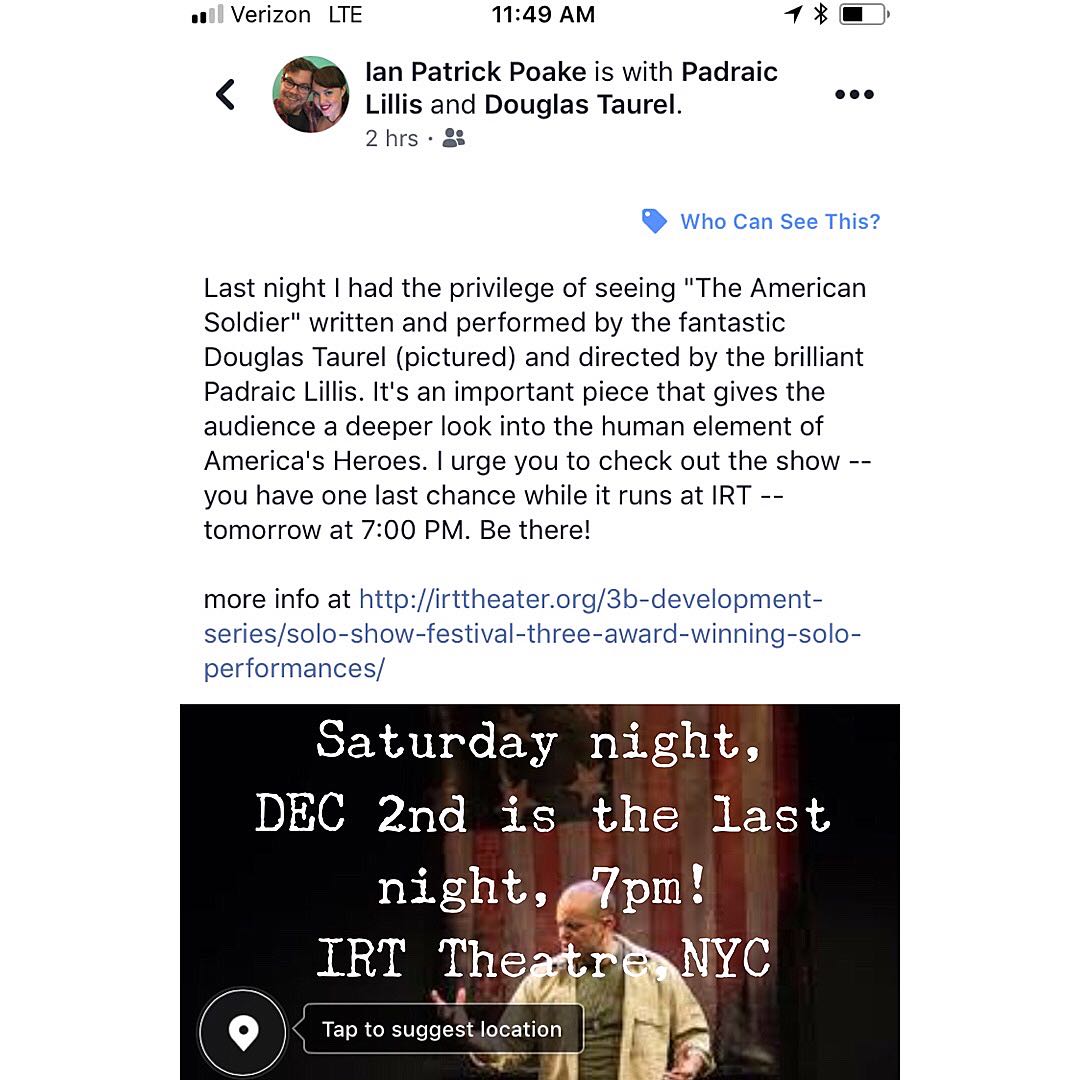Open the irttheater.org show link
This screenshot has width=1080, height=1080.
click(532, 634)
